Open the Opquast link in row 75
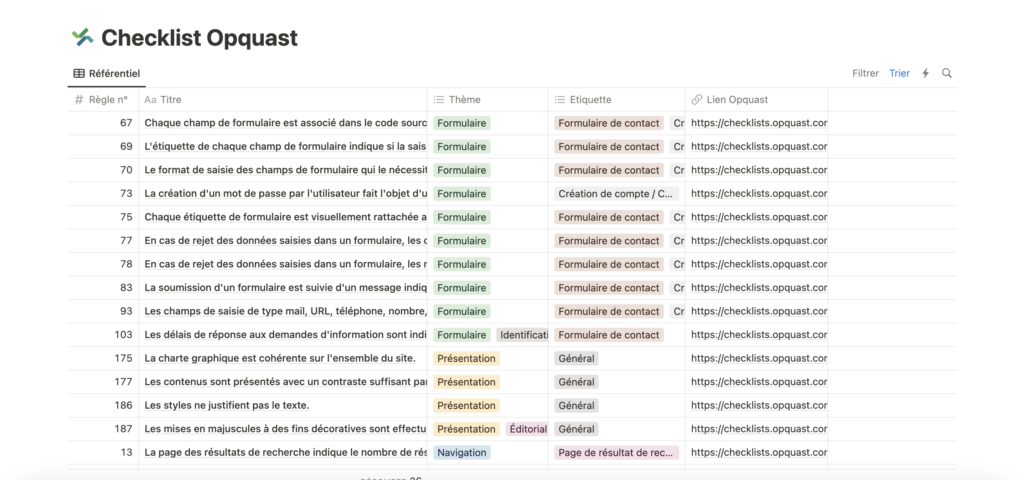The image size is (1024, 480). coord(759,217)
